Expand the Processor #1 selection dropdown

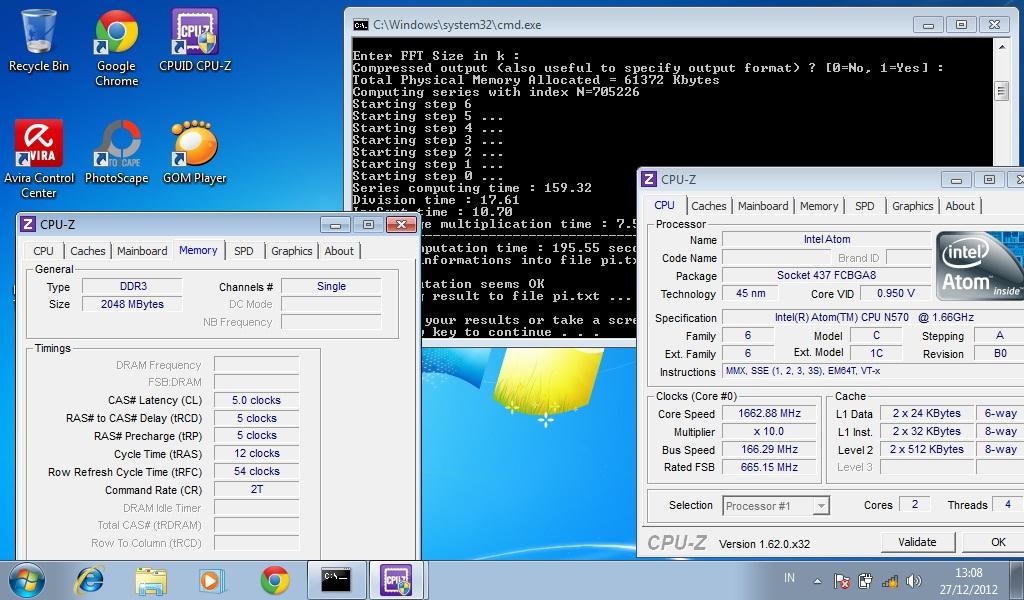tap(822, 506)
